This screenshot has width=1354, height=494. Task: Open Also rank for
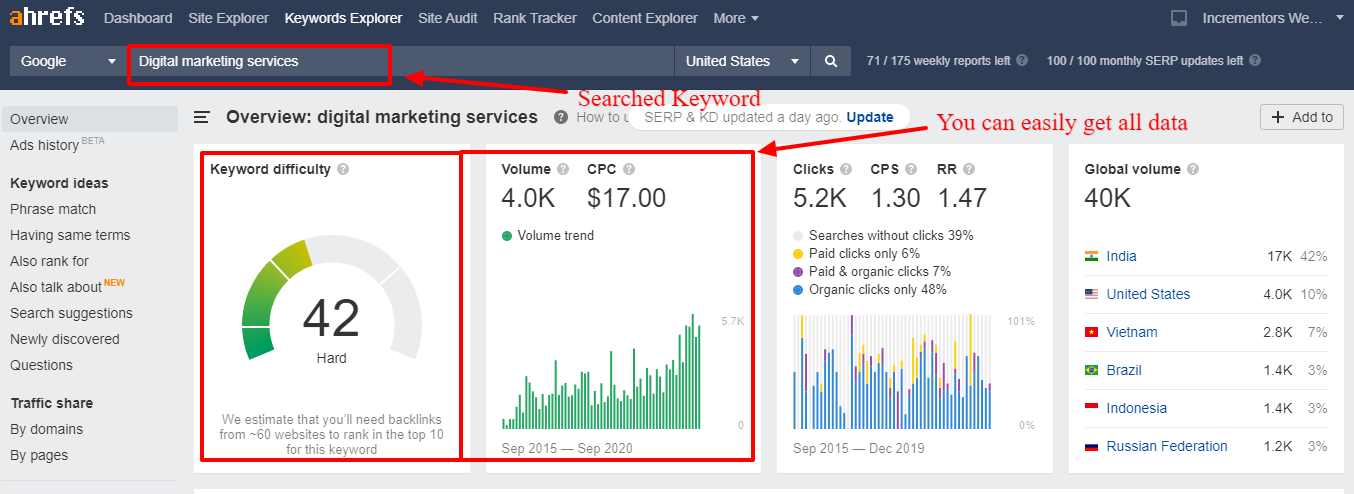(x=49, y=261)
